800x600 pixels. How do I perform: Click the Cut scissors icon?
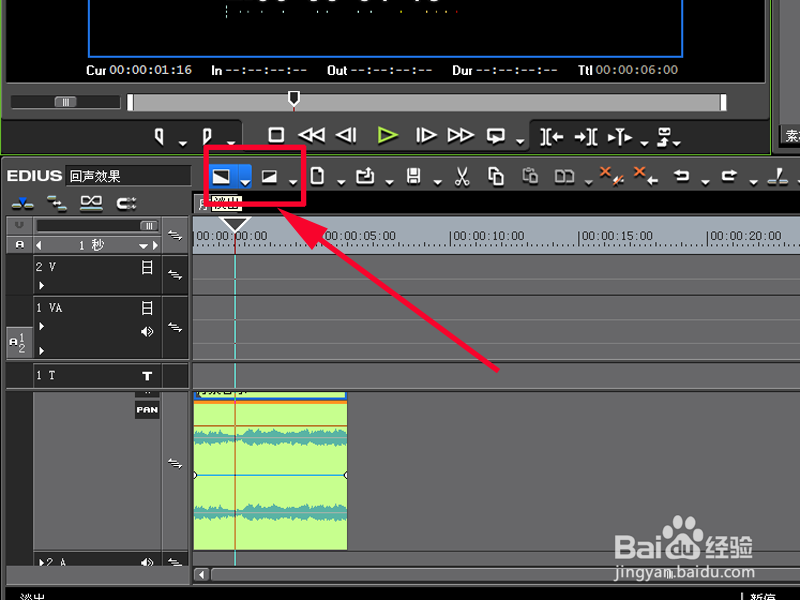(x=462, y=177)
